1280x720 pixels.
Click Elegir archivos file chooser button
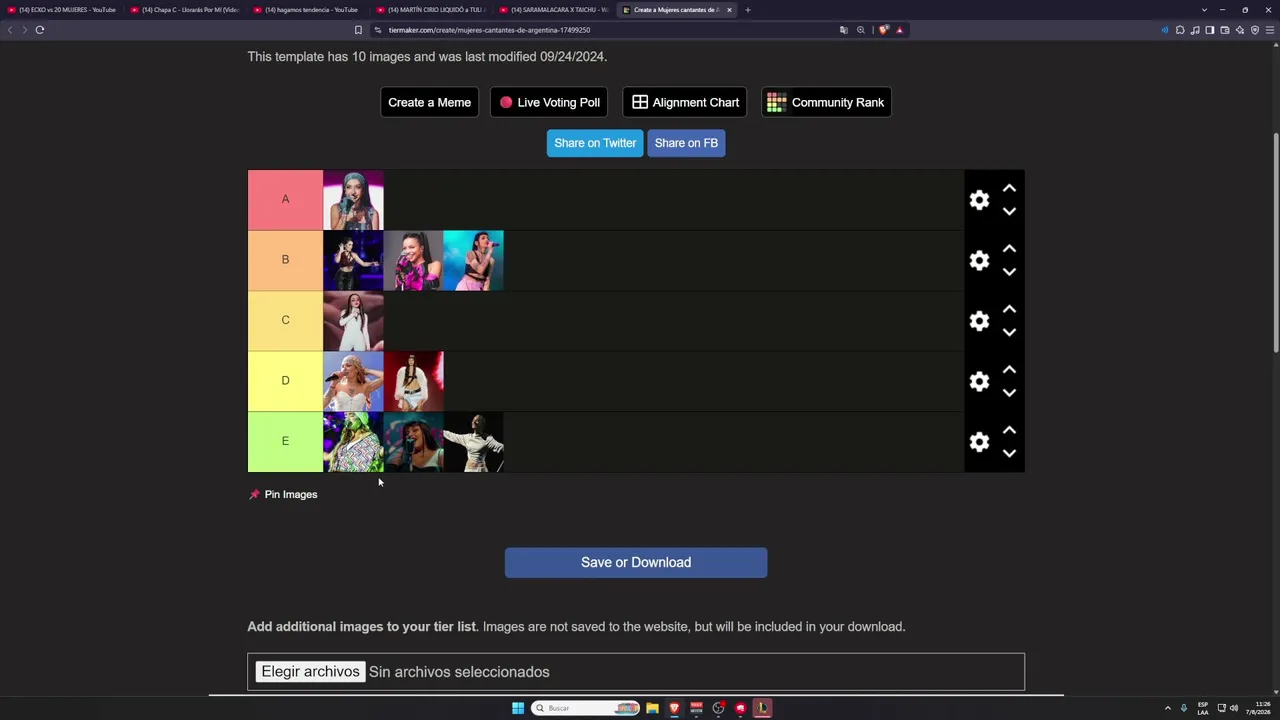click(310, 672)
